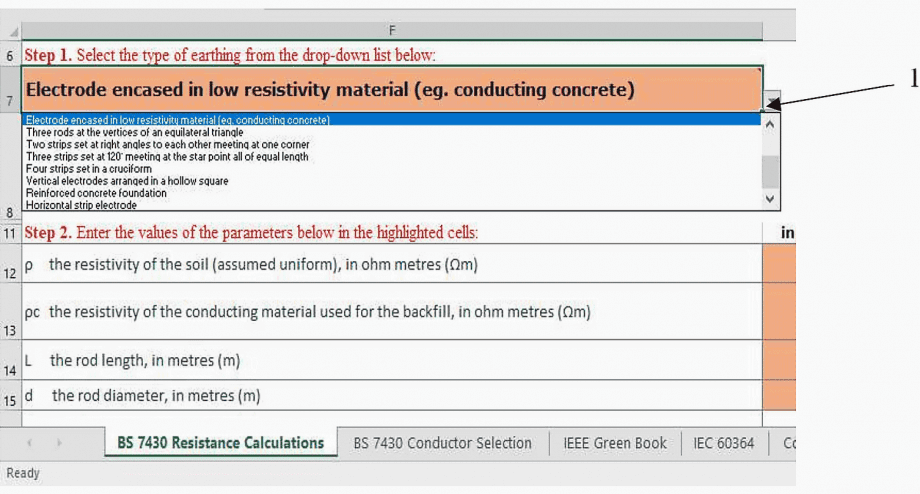The image size is (920, 494).
Task: Click the sheet tab scroll left arrow
Action: coord(29,443)
